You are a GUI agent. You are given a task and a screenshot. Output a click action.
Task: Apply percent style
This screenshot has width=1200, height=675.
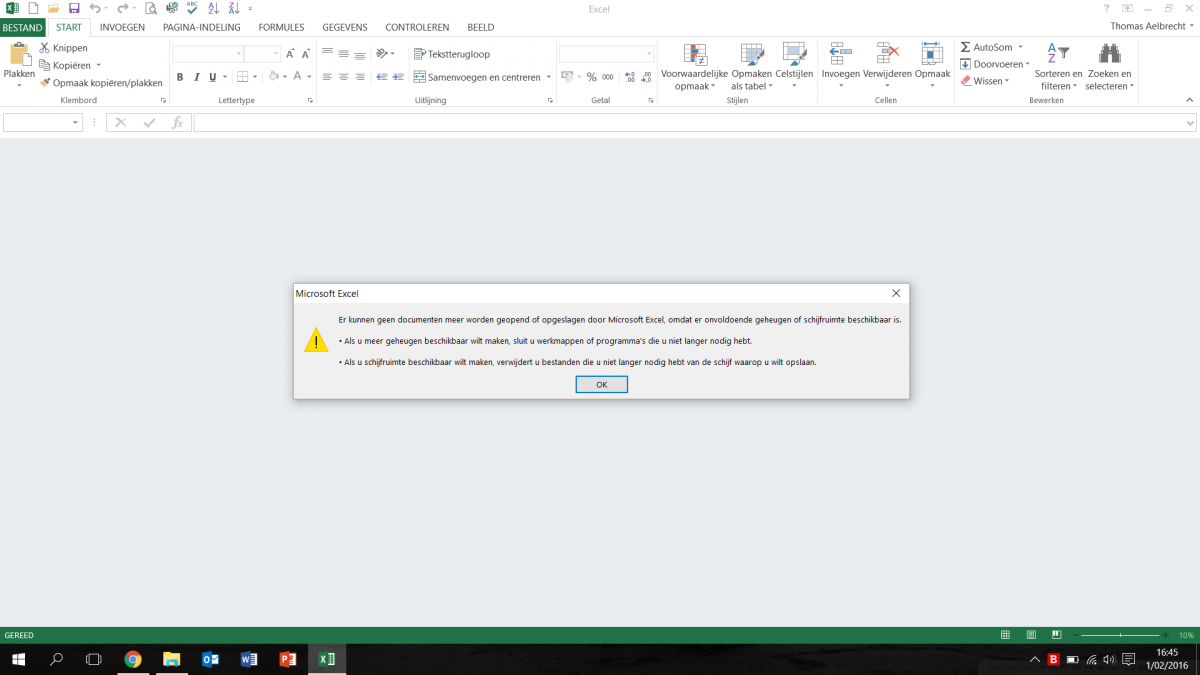(591, 77)
